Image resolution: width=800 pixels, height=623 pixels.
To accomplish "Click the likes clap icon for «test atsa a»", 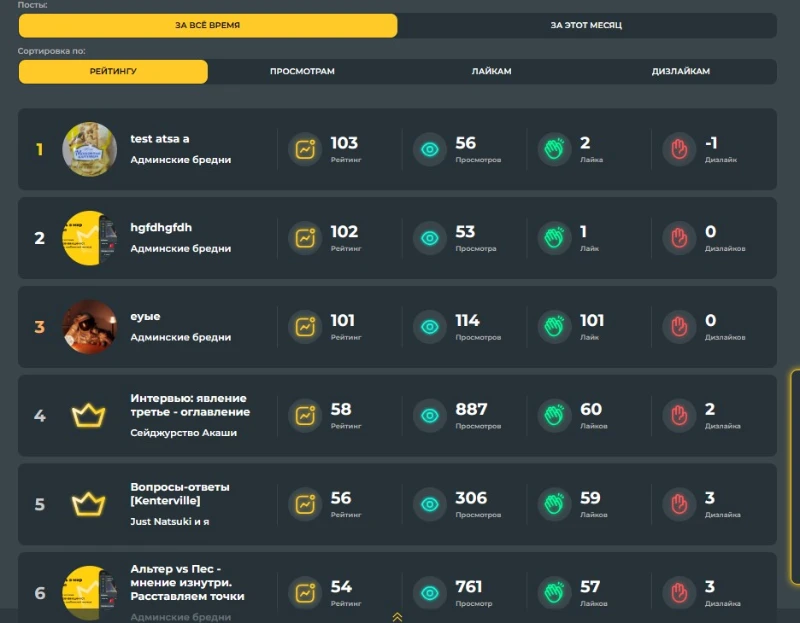I will [554, 149].
